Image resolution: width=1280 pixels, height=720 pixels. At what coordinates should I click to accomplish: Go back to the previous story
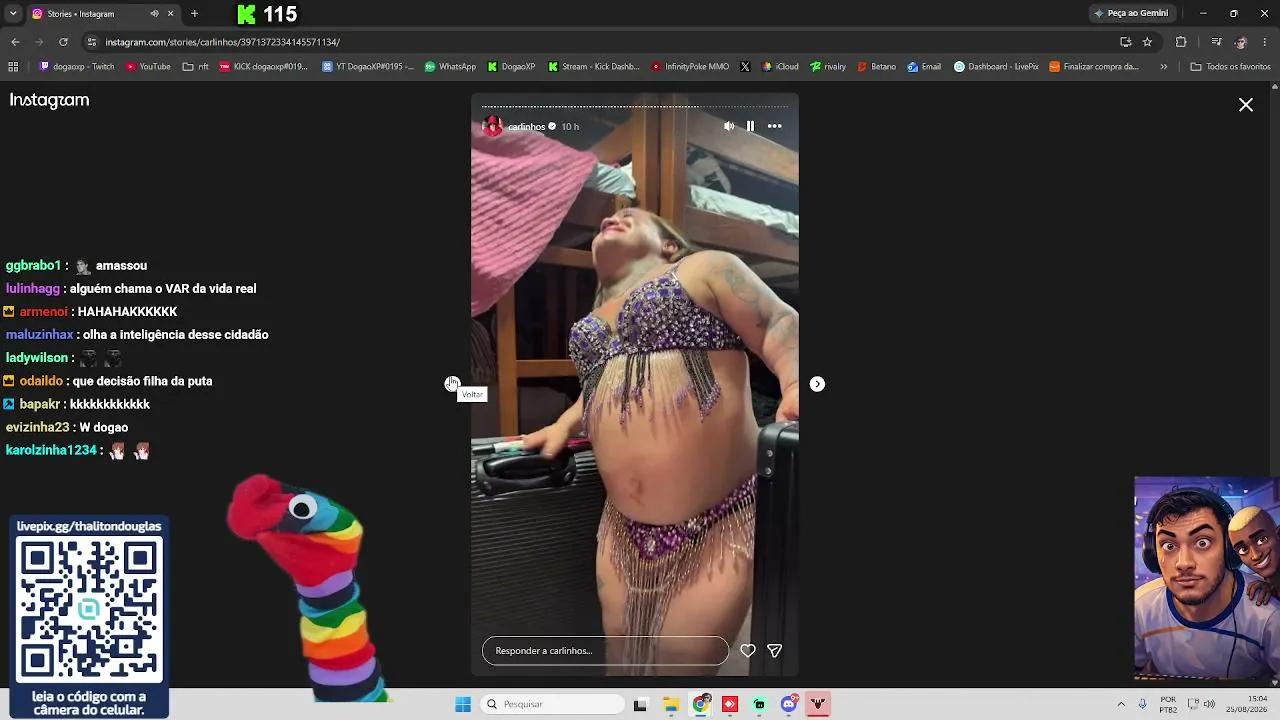pyautogui.click(x=452, y=384)
